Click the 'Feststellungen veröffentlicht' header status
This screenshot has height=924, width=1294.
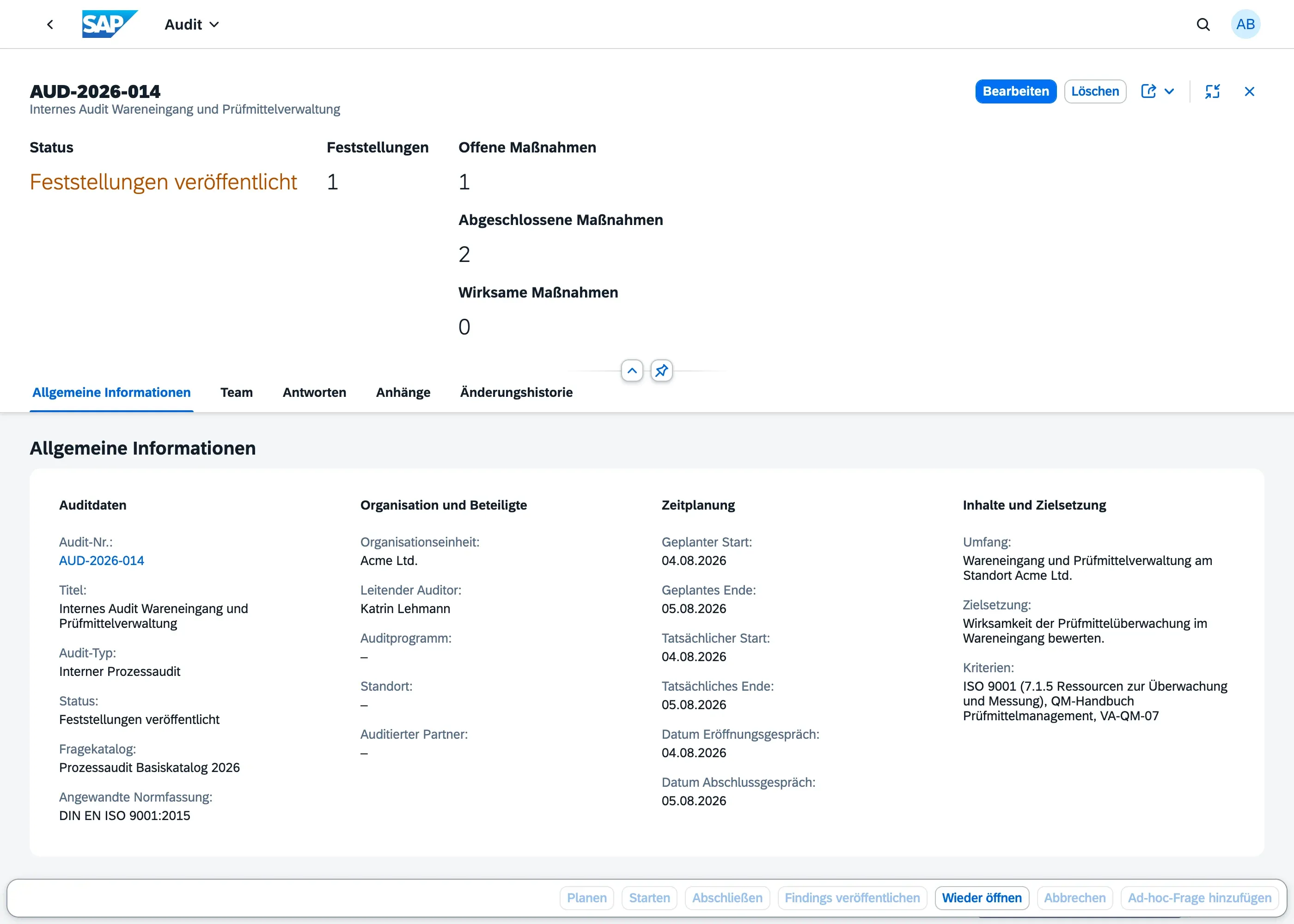[163, 182]
